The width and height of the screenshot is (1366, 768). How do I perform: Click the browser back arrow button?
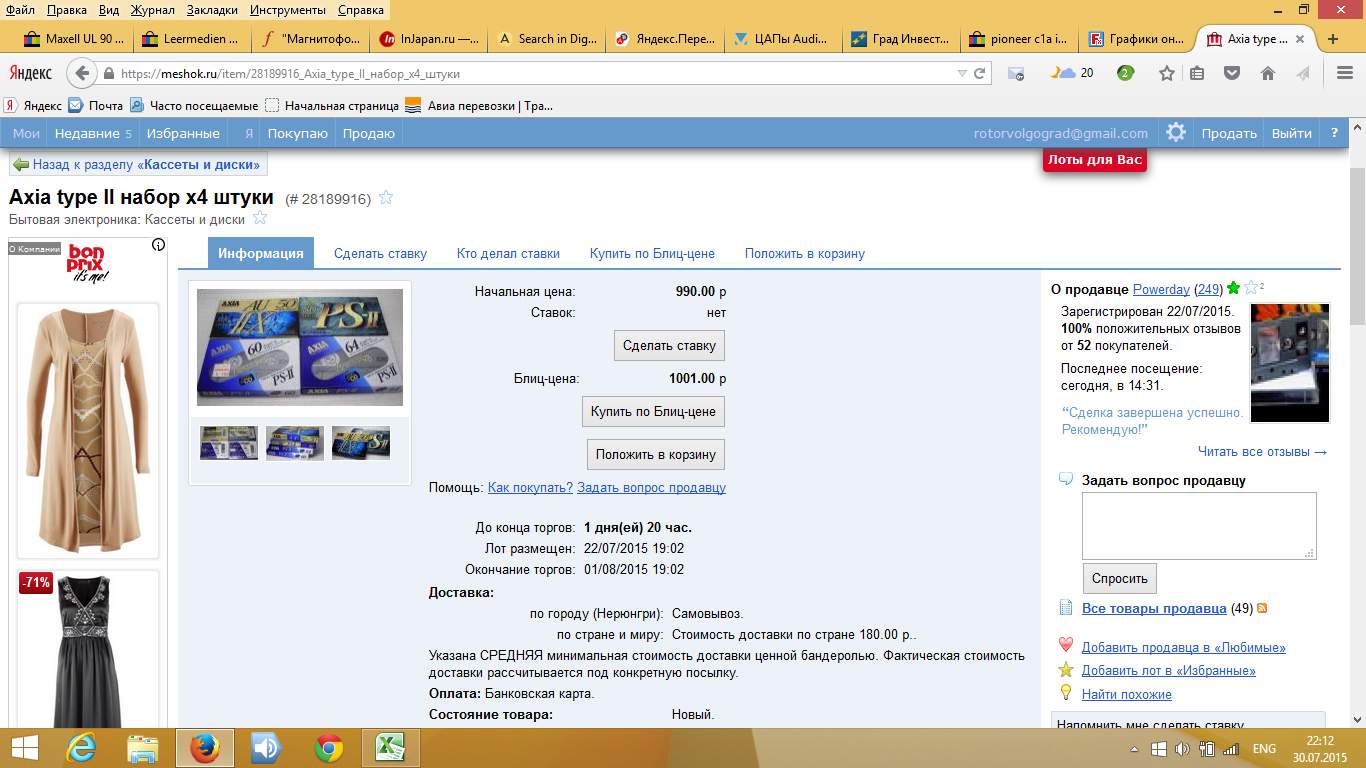pos(83,73)
